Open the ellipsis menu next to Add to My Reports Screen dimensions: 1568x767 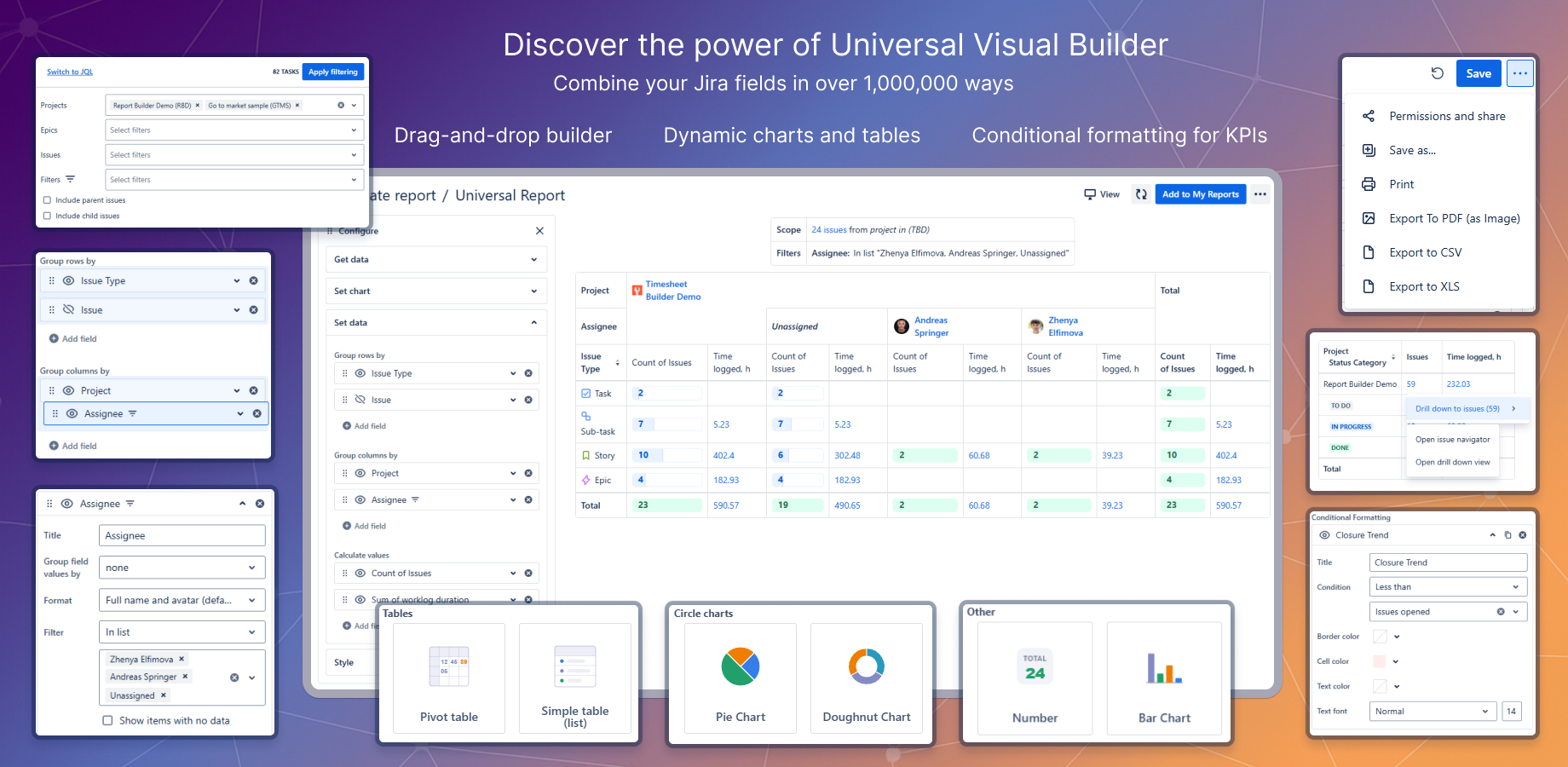point(1260,194)
